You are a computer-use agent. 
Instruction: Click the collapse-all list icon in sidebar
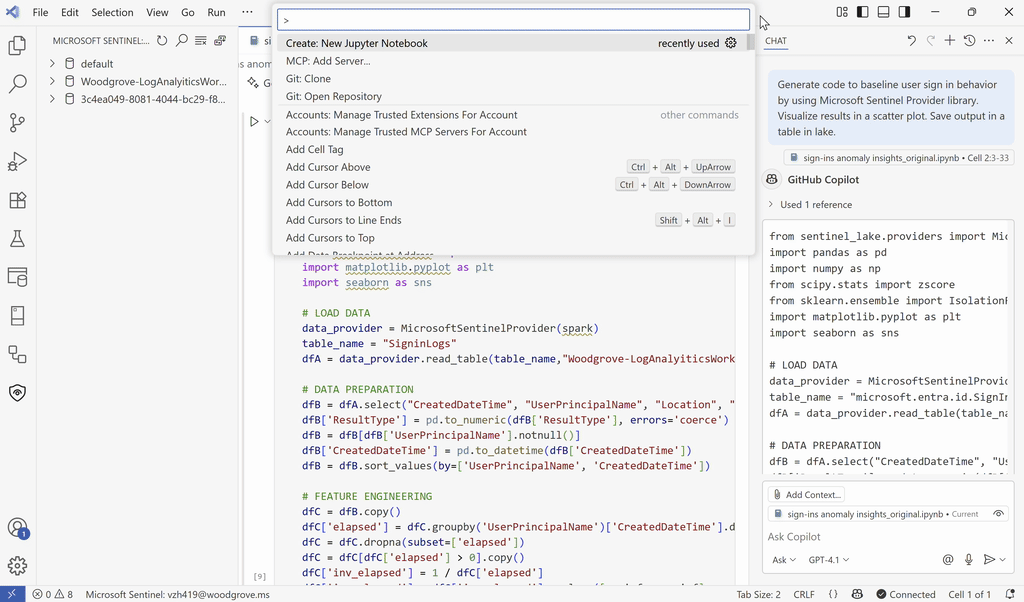coord(200,40)
